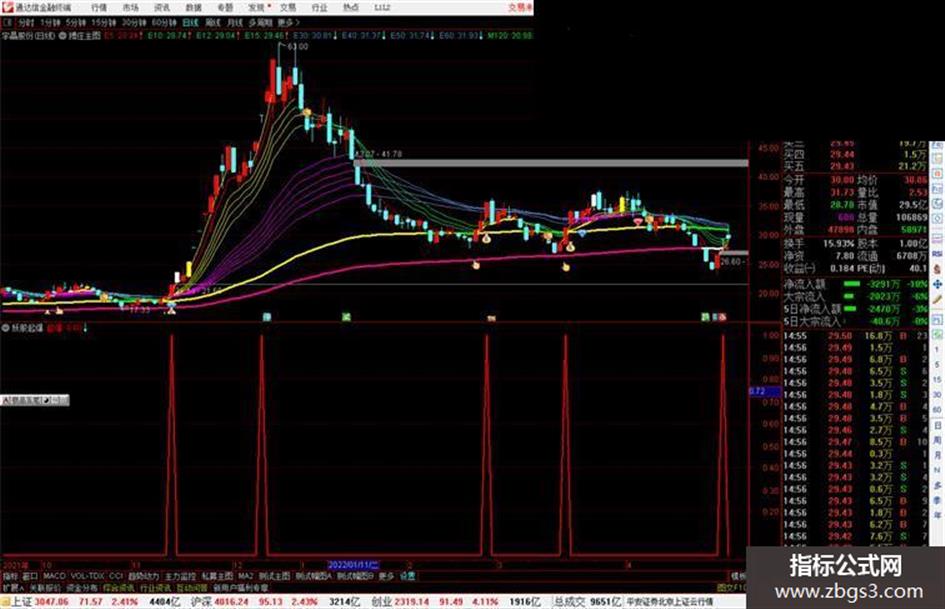Screen dimensions: 945x609
Task: Click the status bar lock icon
Action: point(5,601)
